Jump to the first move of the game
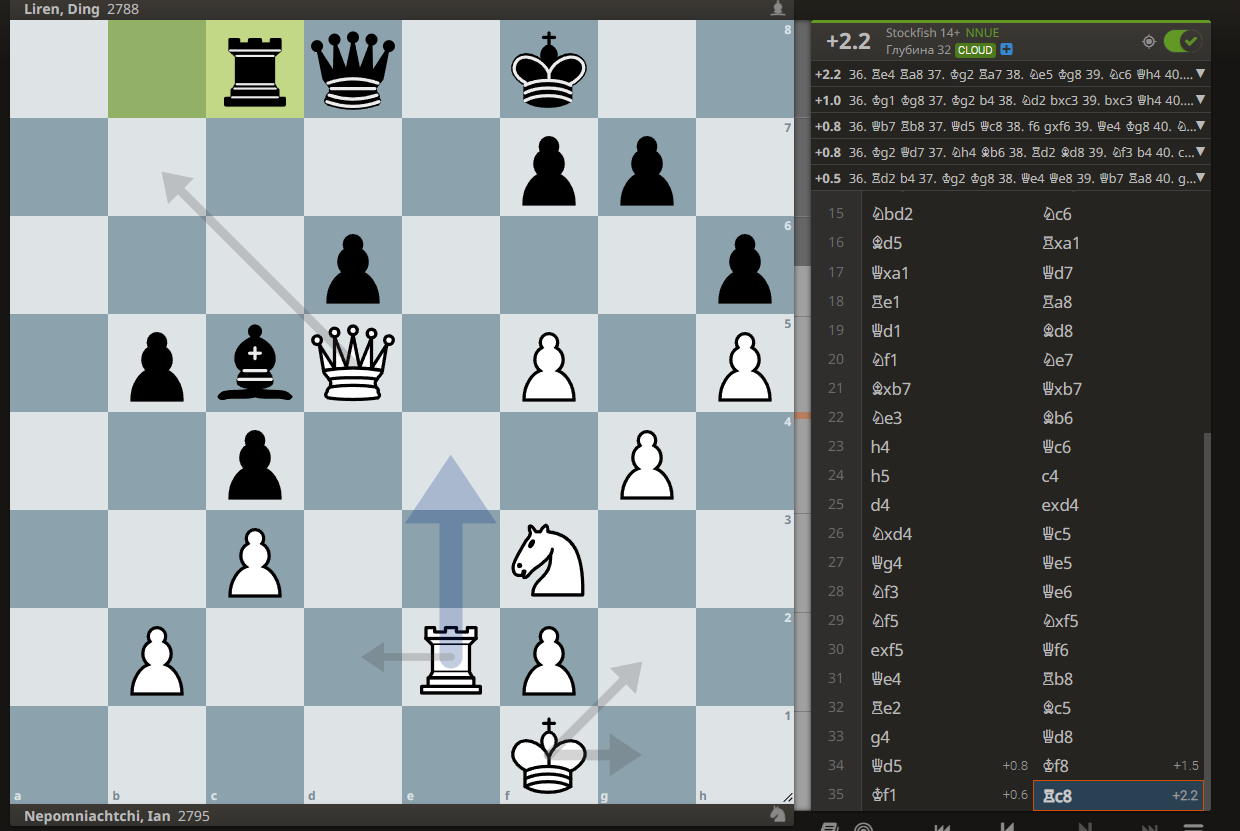Image resolution: width=1240 pixels, height=831 pixels. pyautogui.click(x=941, y=826)
